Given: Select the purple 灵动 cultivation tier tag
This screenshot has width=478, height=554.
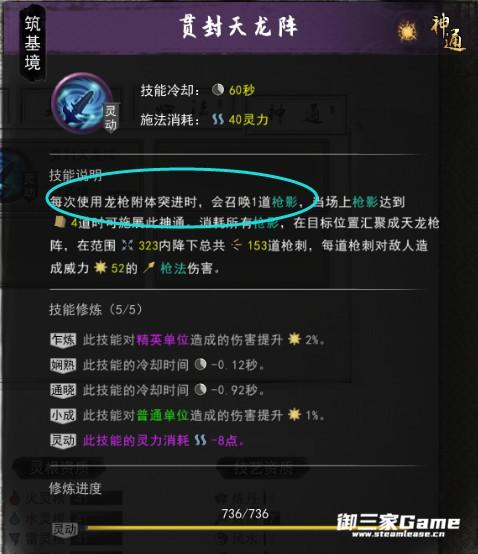Looking at the screenshot, I should click(x=63, y=441).
